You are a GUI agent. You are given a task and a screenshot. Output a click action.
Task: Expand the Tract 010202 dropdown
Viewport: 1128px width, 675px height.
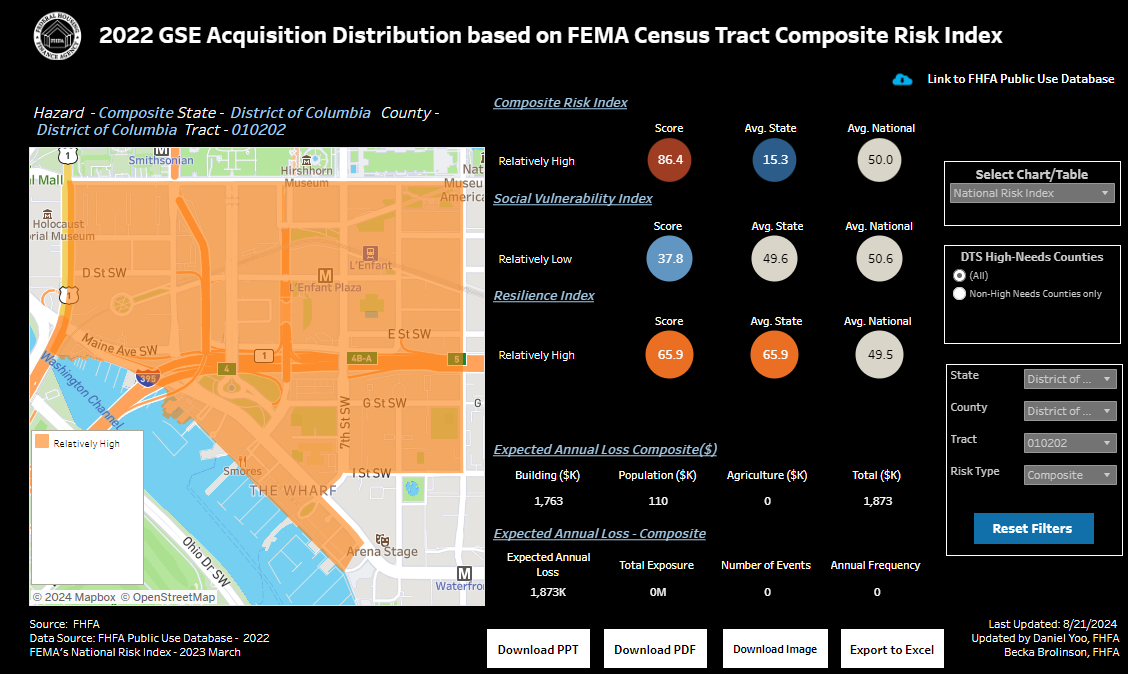click(1070, 443)
